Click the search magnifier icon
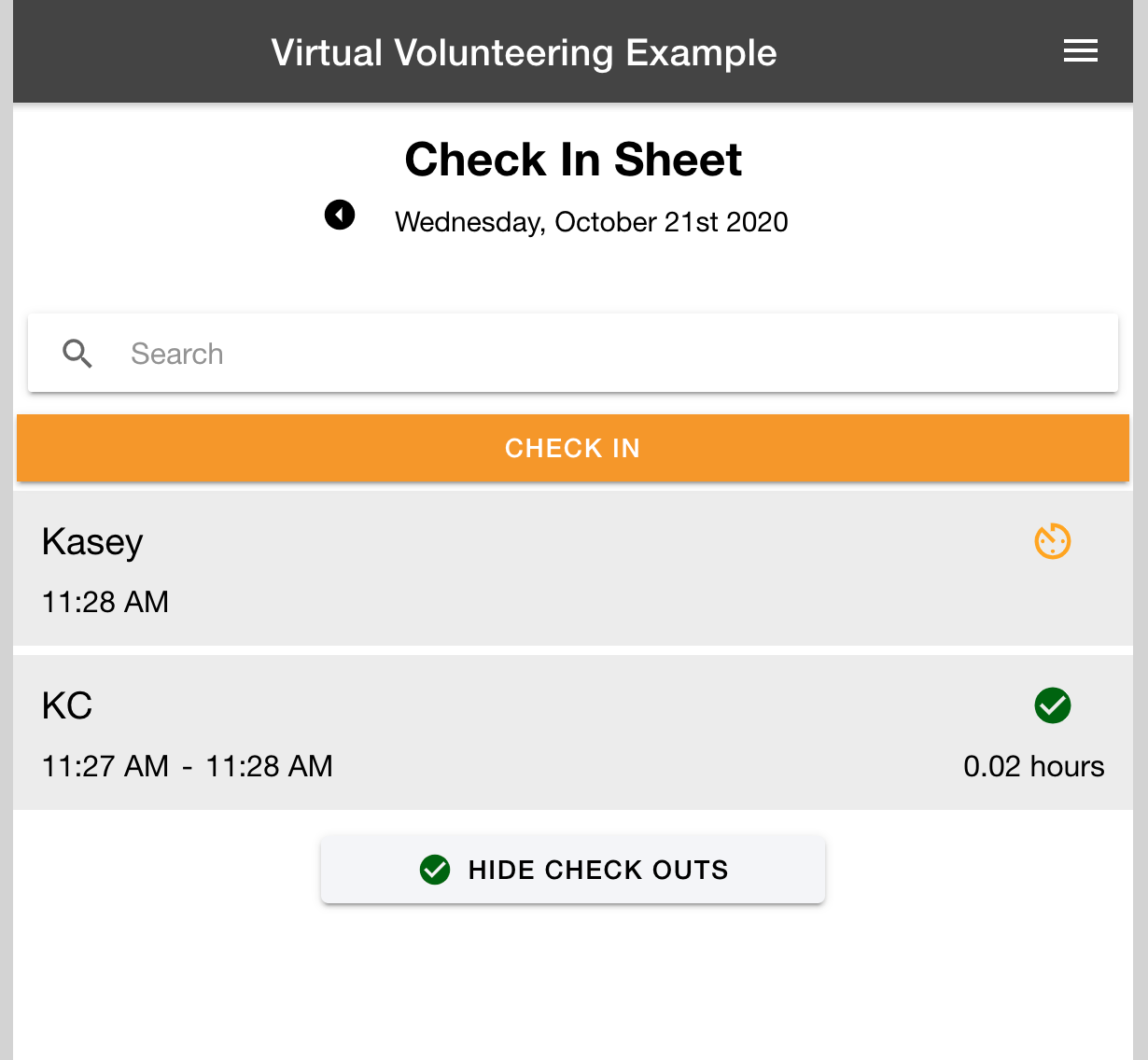 click(x=77, y=354)
